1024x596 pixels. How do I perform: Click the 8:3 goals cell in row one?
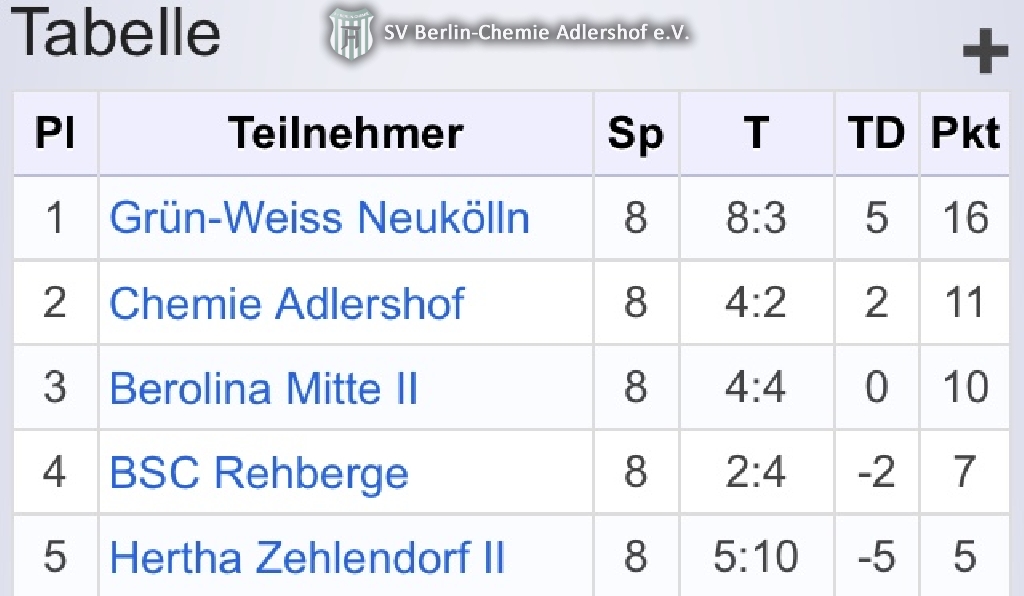pos(757,218)
